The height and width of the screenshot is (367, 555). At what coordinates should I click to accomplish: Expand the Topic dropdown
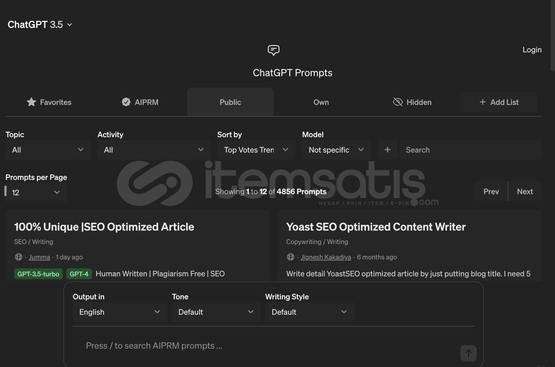click(x=48, y=150)
